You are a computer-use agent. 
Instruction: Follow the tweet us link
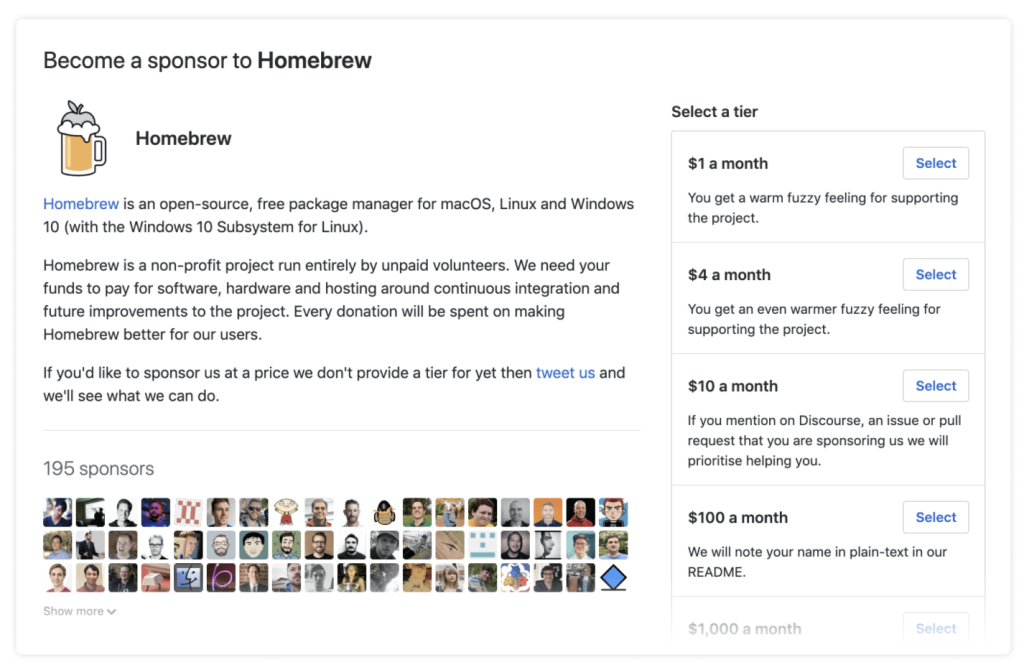566,373
